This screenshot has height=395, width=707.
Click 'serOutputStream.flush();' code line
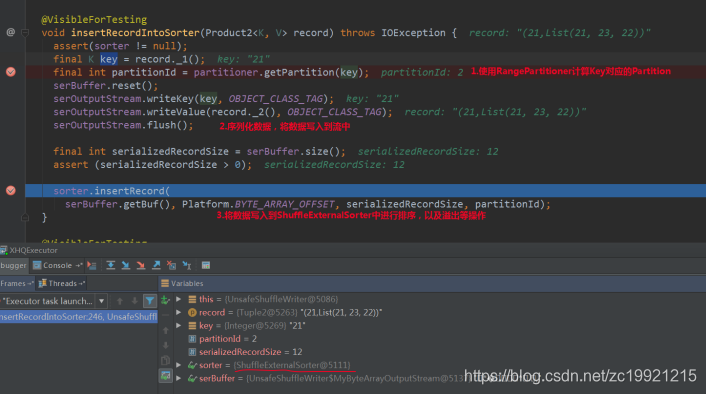tap(123, 125)
